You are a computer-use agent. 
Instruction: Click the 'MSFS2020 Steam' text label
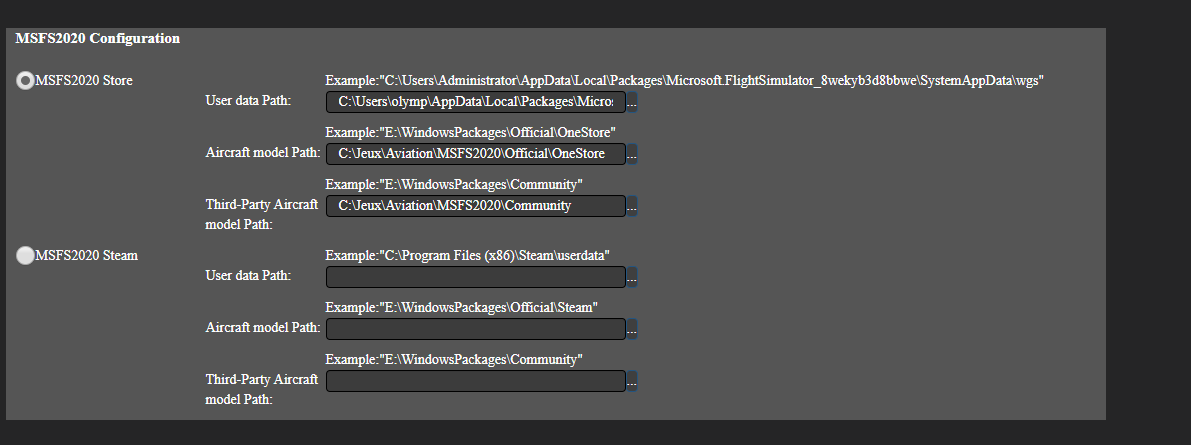(x=86, y=256)
